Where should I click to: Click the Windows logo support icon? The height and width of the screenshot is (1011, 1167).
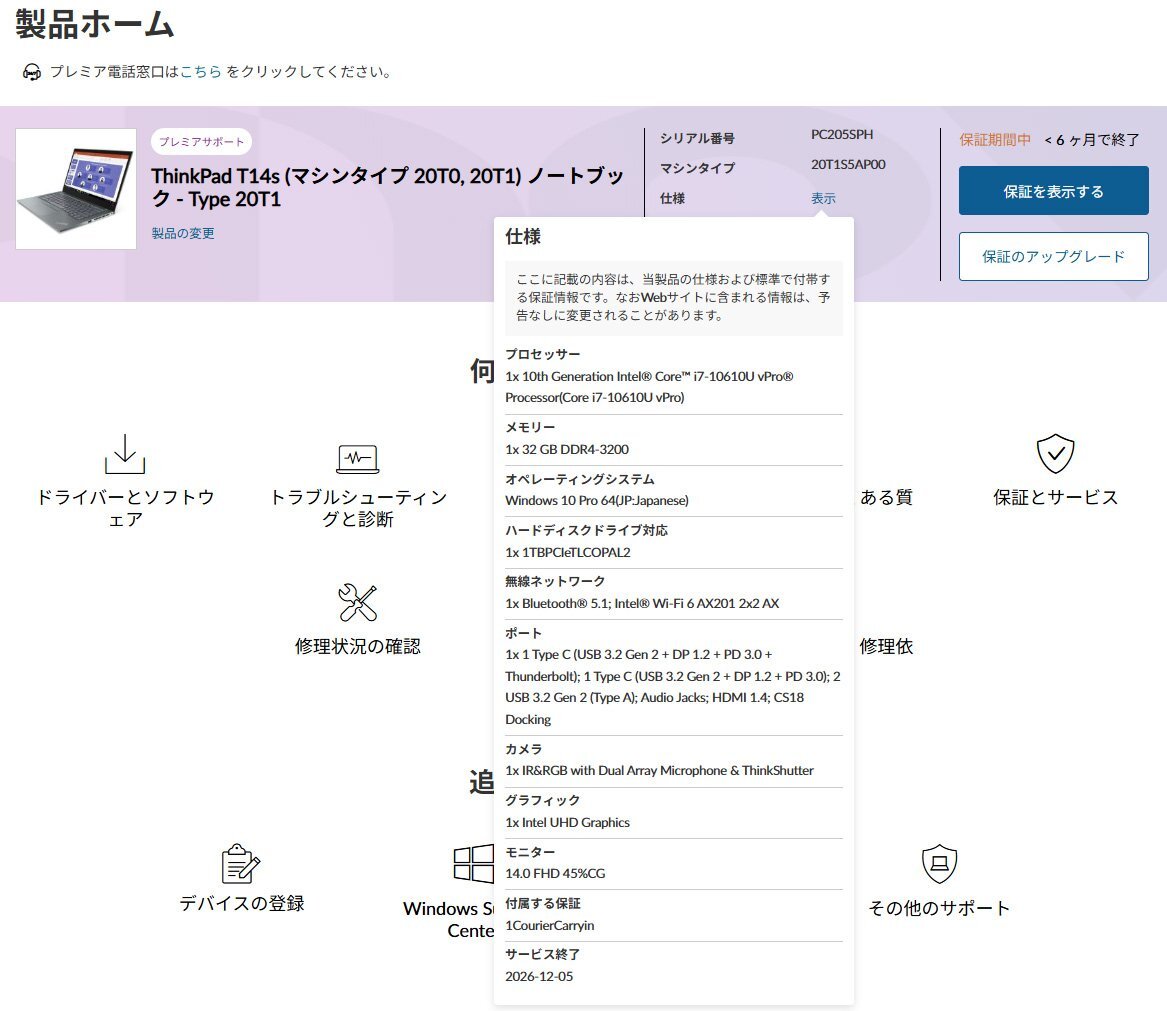click(473, 864)
